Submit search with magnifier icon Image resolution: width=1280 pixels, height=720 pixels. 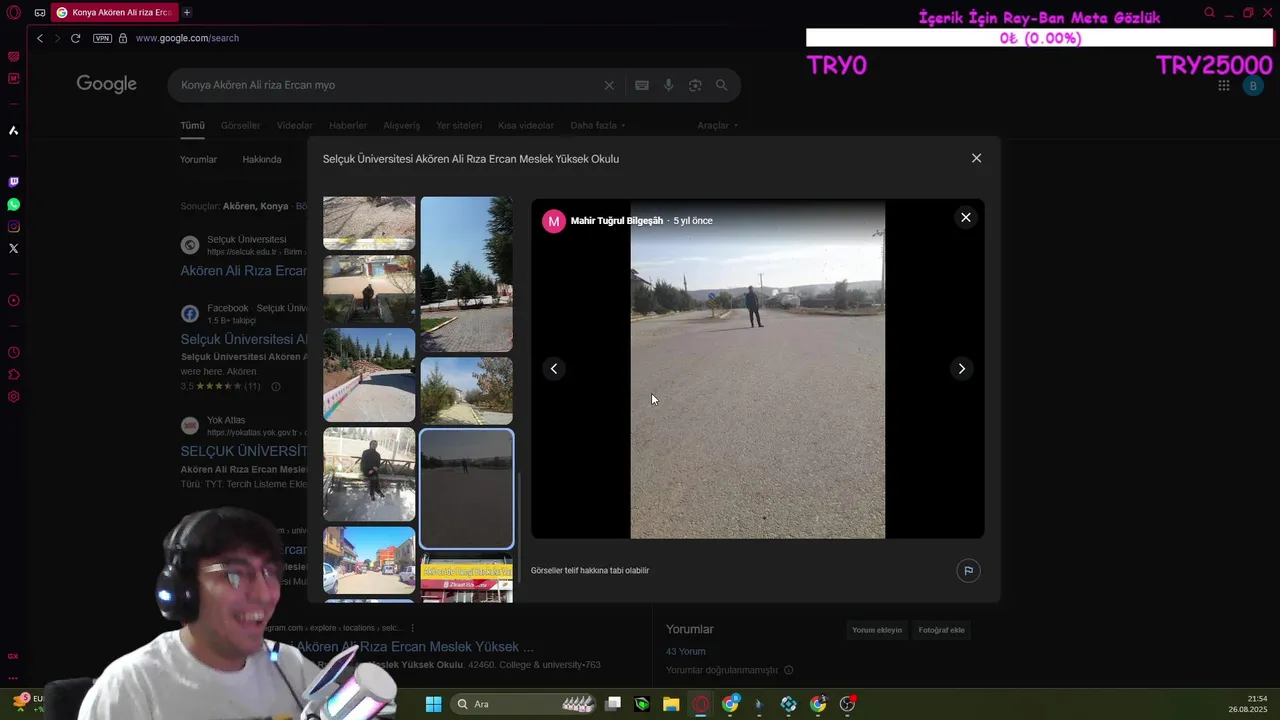721,85
